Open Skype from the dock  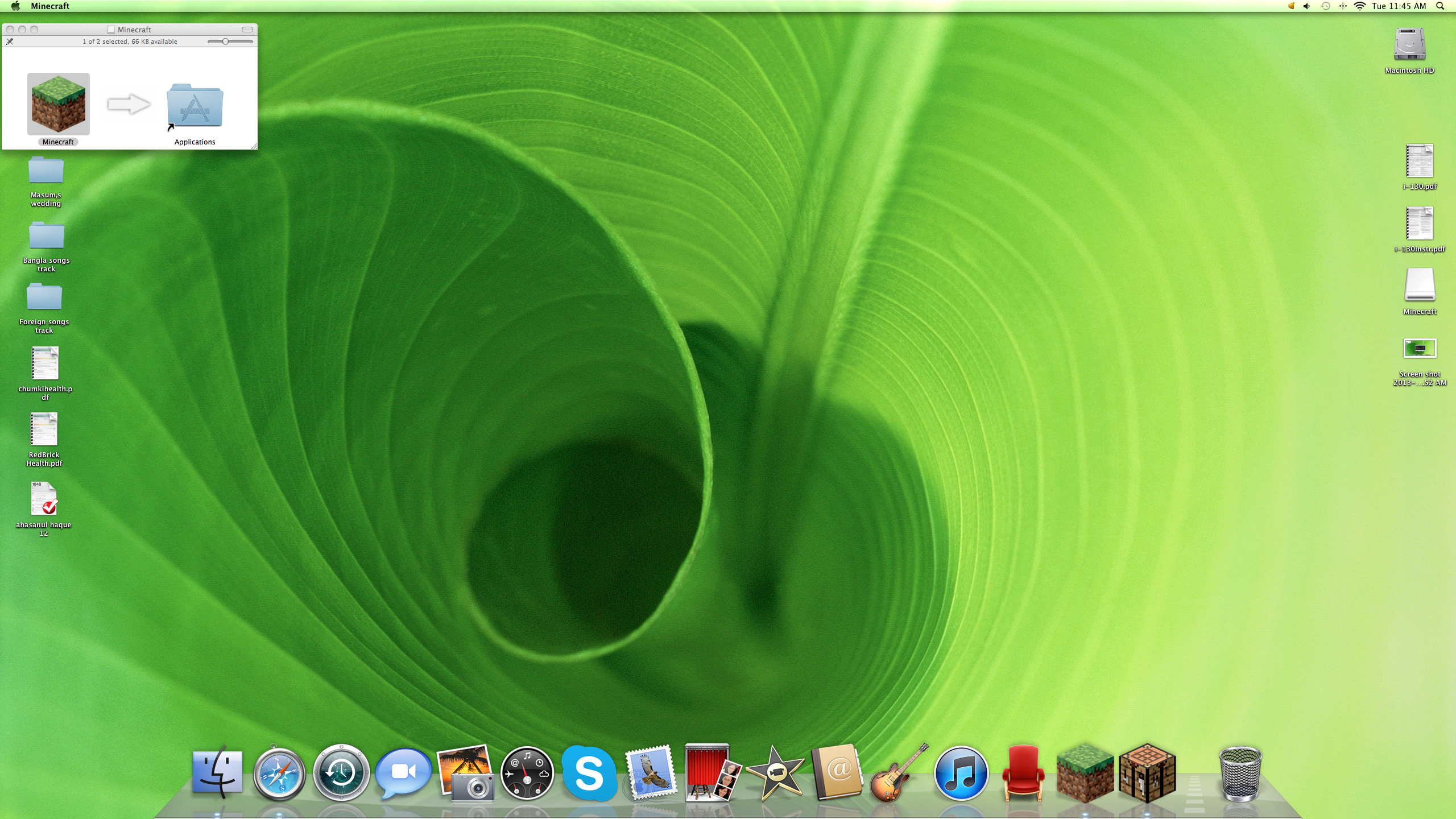[x=589, y=773]
